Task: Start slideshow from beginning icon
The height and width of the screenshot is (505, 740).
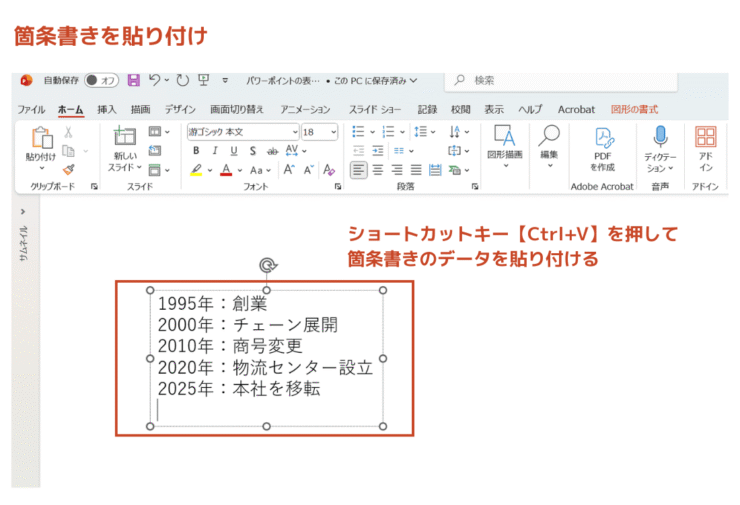Action: pyautogui.click(x=203, y=80)
